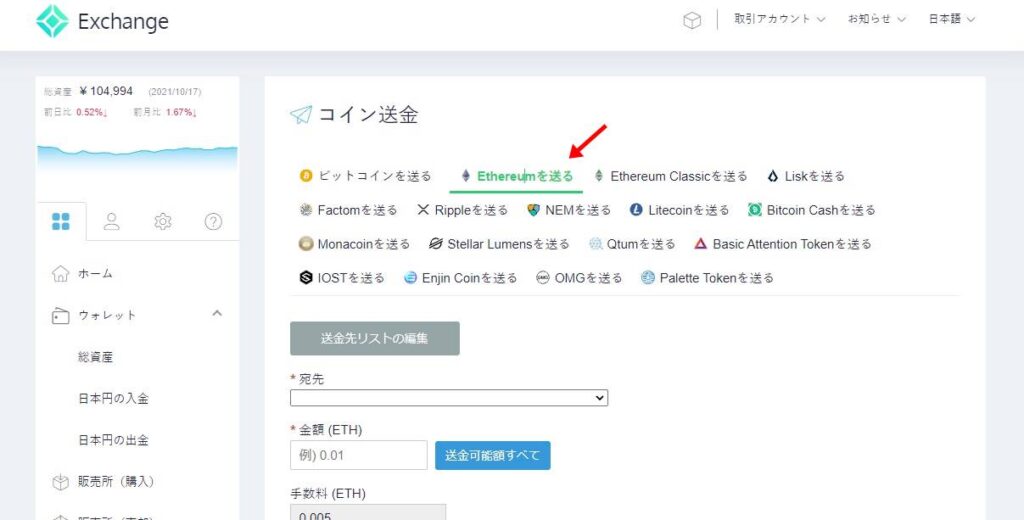Click the Exchange diamond logo icon
This screenshot has width=1024, height=520.
coord(52,22)
